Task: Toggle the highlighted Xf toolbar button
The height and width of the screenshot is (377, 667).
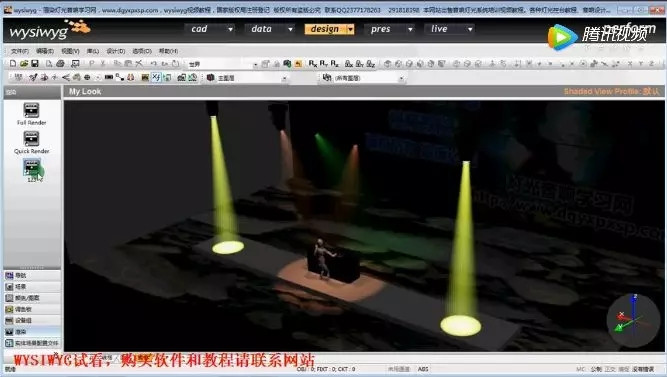Action: (x=157, y=77)
